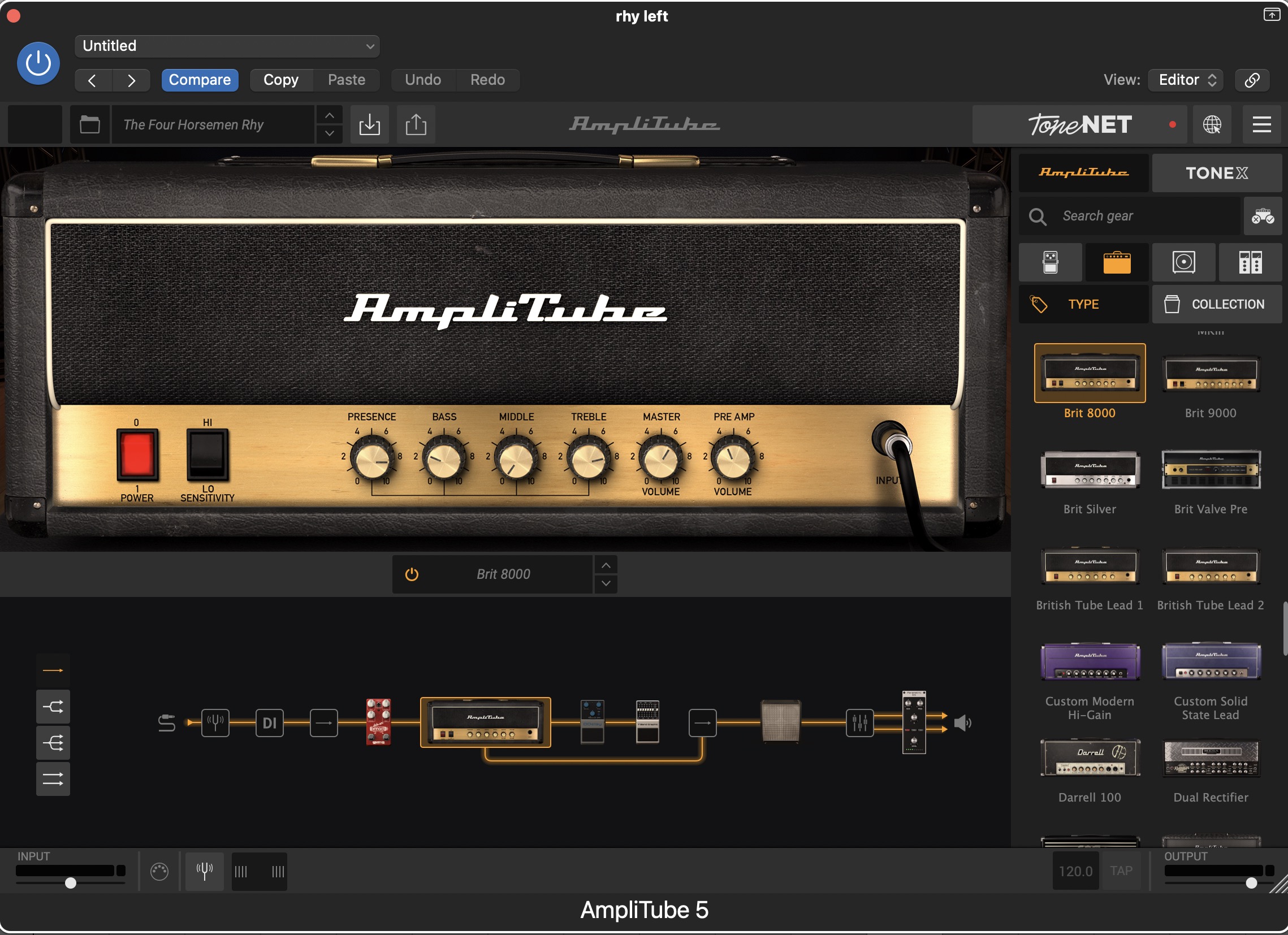Open the hamburger main menu
This screenshot has height=935, width=1288.
tap(1261, 124)
